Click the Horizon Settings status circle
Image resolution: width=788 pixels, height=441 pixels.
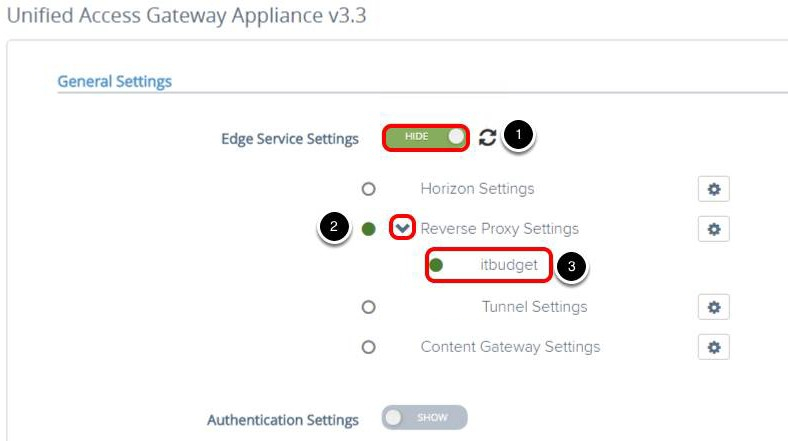368,189
